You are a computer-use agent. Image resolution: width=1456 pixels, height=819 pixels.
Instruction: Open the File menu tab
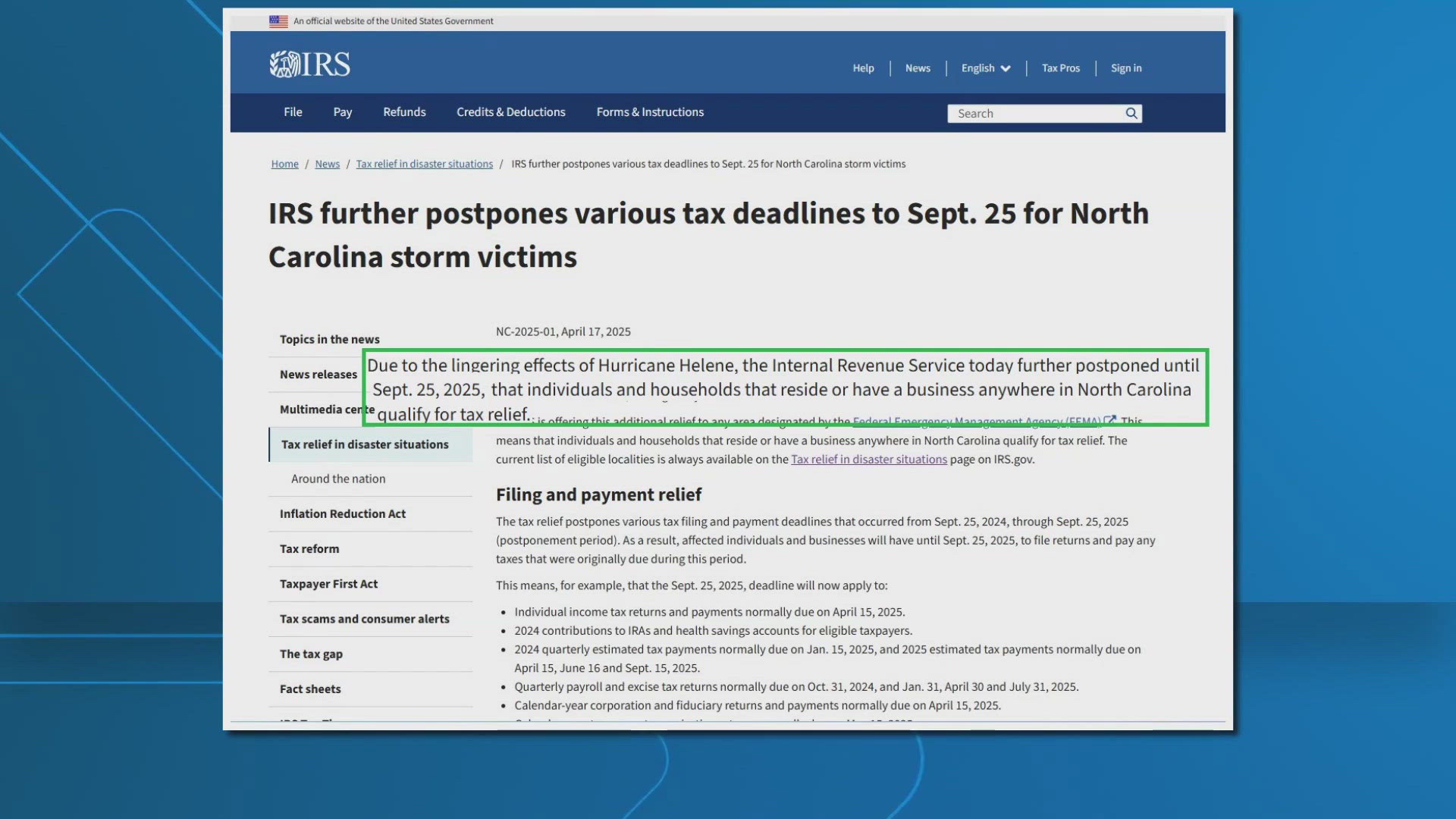292,111
